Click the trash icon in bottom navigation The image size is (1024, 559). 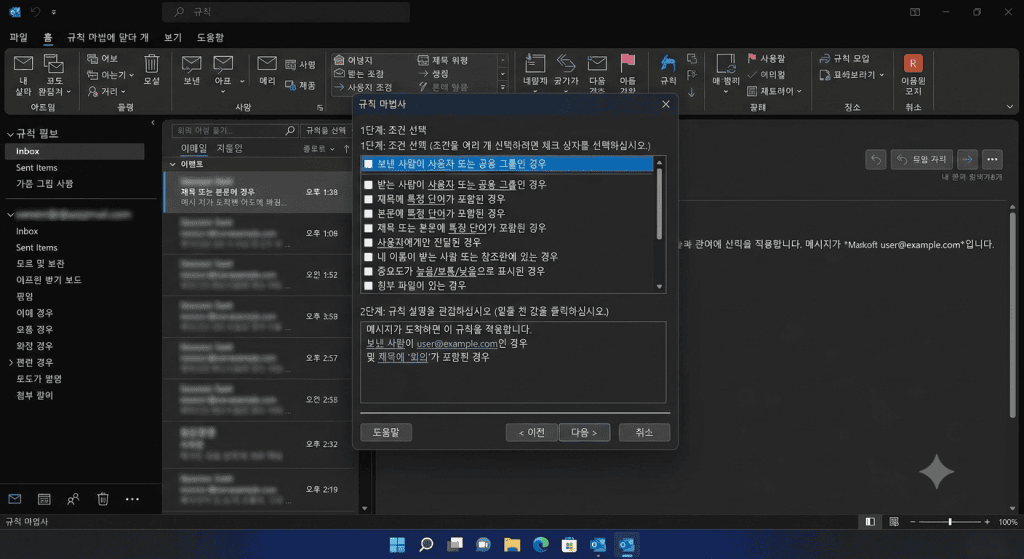point(103,499)
